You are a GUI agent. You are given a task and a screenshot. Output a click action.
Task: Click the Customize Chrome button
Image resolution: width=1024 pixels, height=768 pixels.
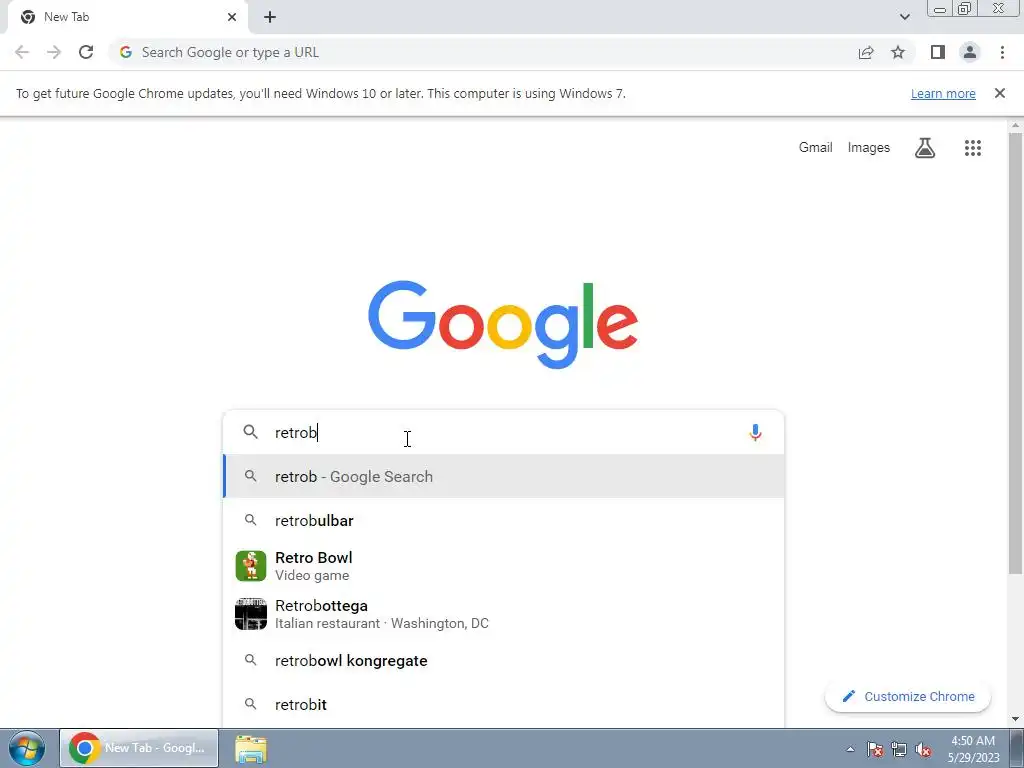tap(908, 697)
